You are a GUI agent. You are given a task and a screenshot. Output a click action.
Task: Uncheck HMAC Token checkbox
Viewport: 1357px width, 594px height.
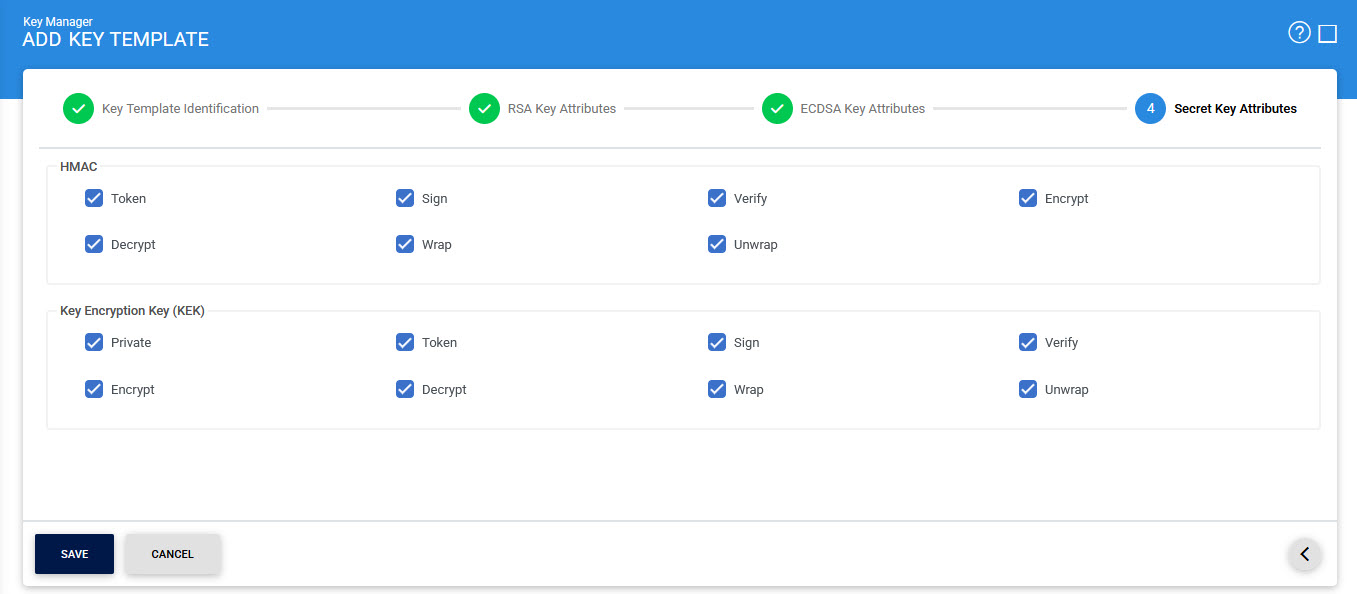[x=94, y=198]
